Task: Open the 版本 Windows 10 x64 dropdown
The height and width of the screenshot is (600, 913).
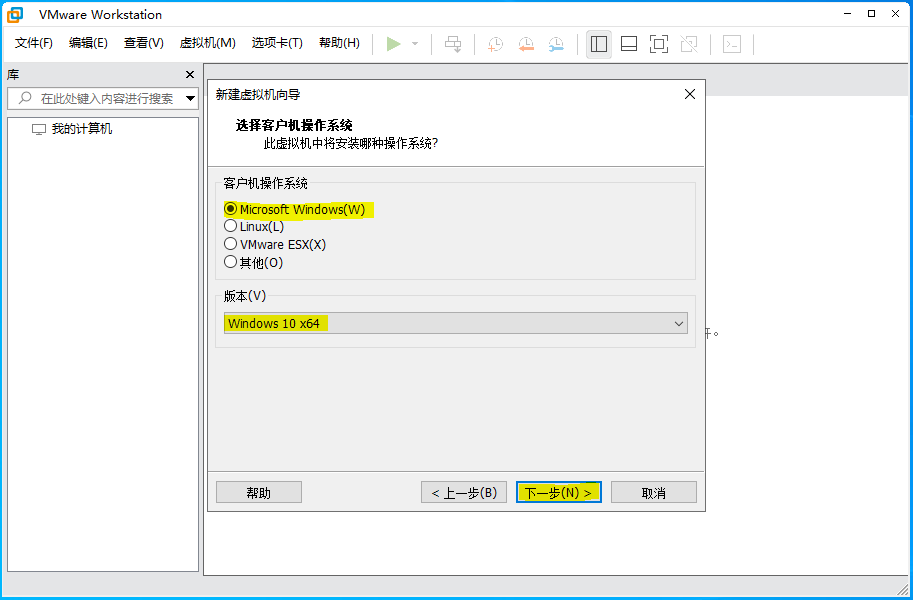Action: 456,323
